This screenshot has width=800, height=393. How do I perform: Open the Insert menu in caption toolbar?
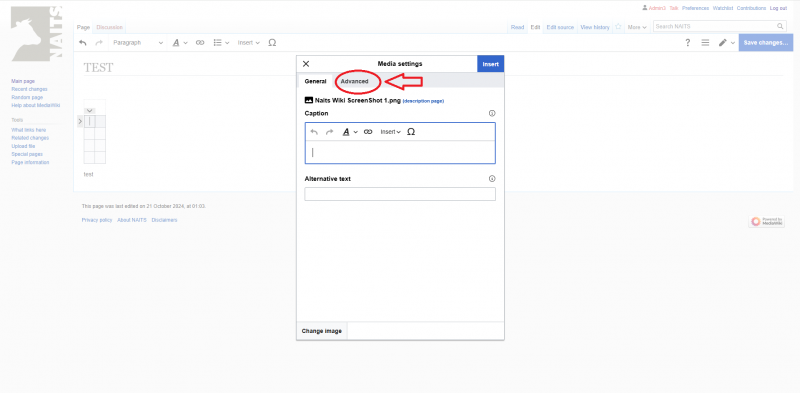390,132
